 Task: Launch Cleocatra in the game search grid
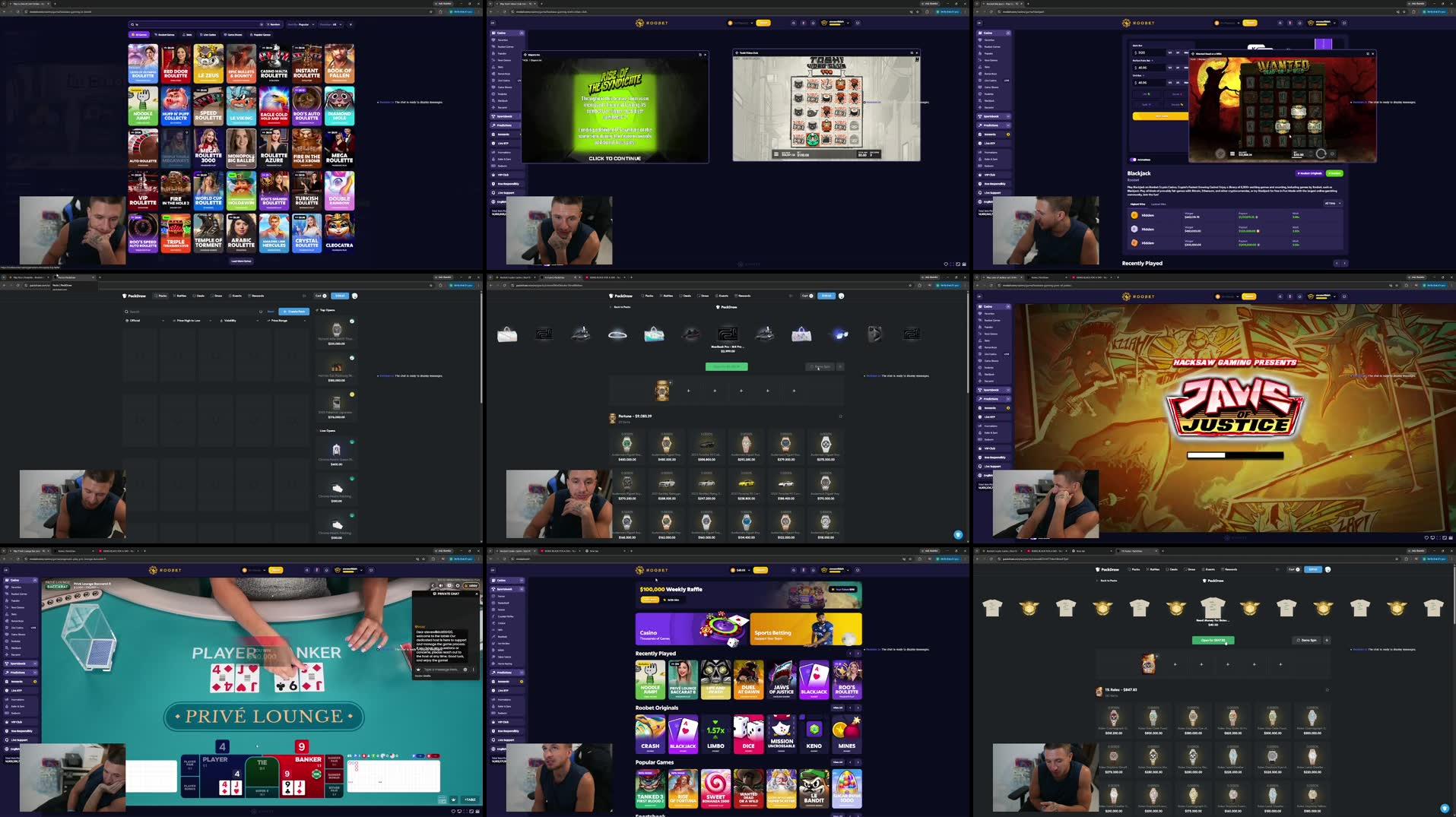(339, 233)
